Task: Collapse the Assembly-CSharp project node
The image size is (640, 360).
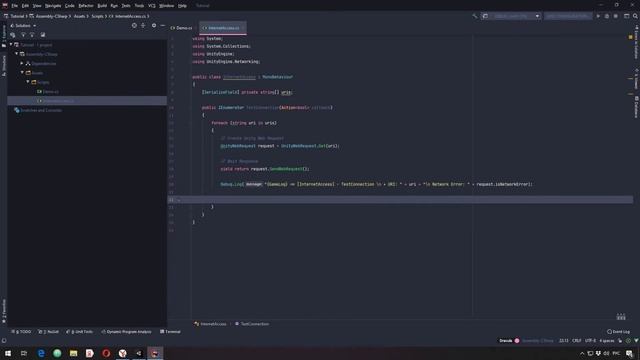Action: tap(17, 54)
